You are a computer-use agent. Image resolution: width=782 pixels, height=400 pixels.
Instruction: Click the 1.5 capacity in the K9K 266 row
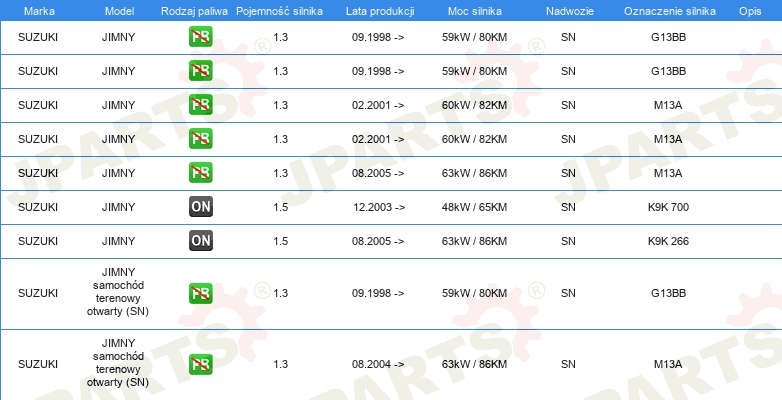pyautogui.click(x=281, y=241)
